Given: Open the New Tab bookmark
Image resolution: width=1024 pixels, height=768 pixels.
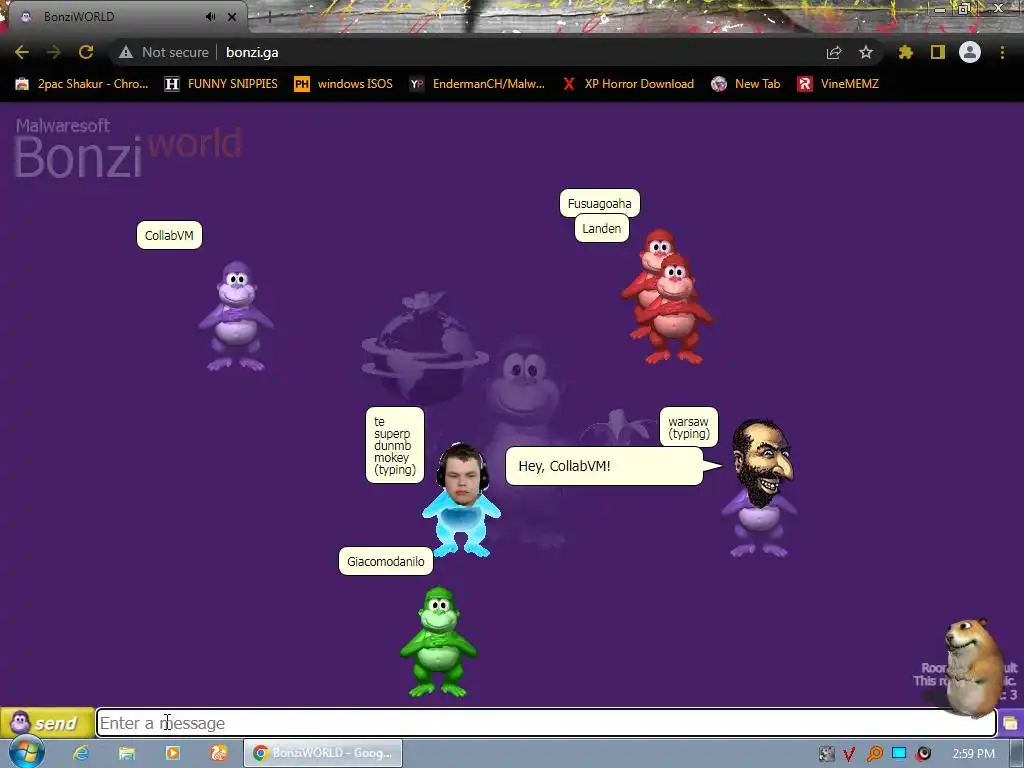Looking at the screenshot, I should pyautogui.click(x=746, y=84).
